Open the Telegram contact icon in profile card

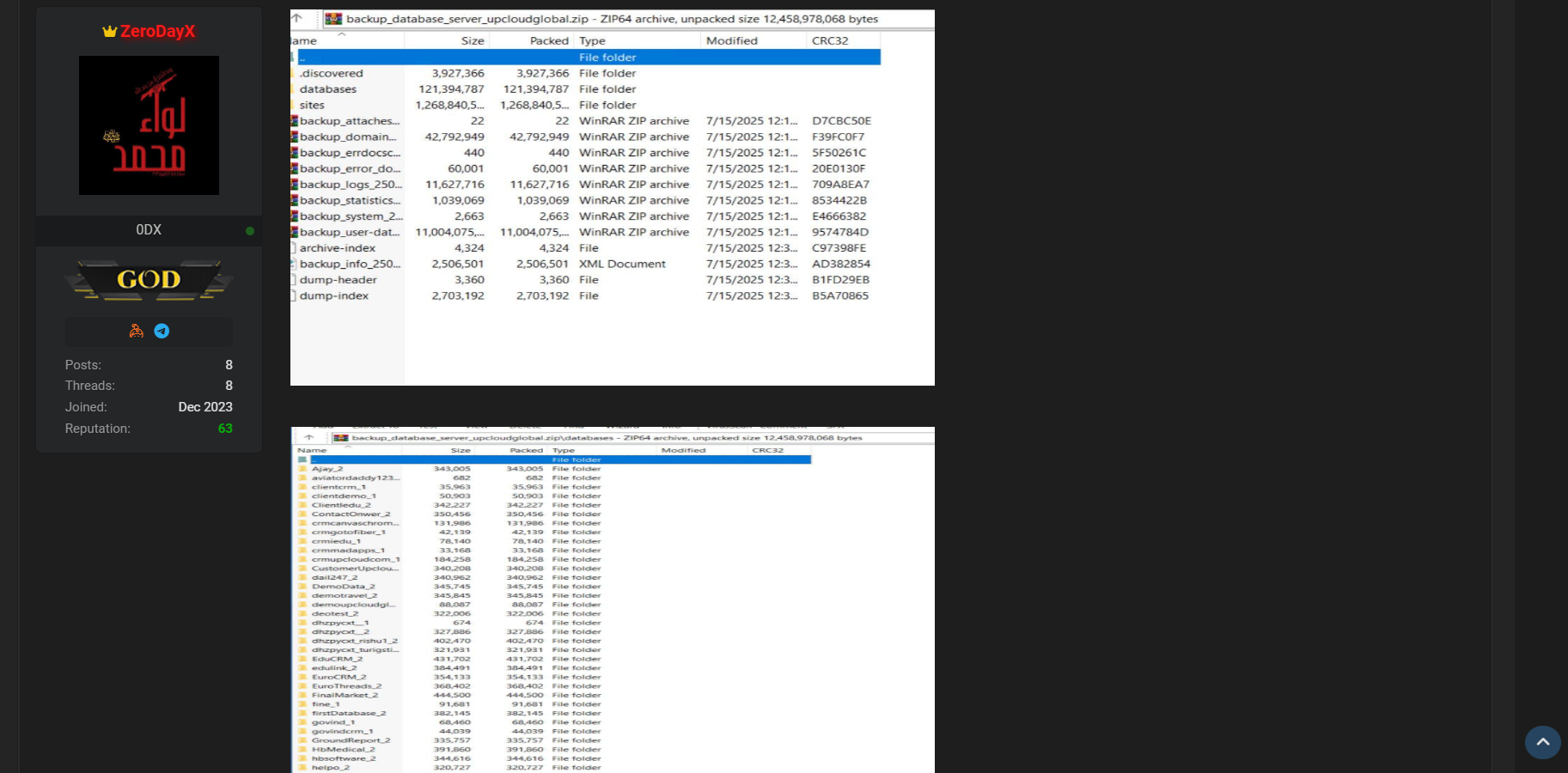162,331
